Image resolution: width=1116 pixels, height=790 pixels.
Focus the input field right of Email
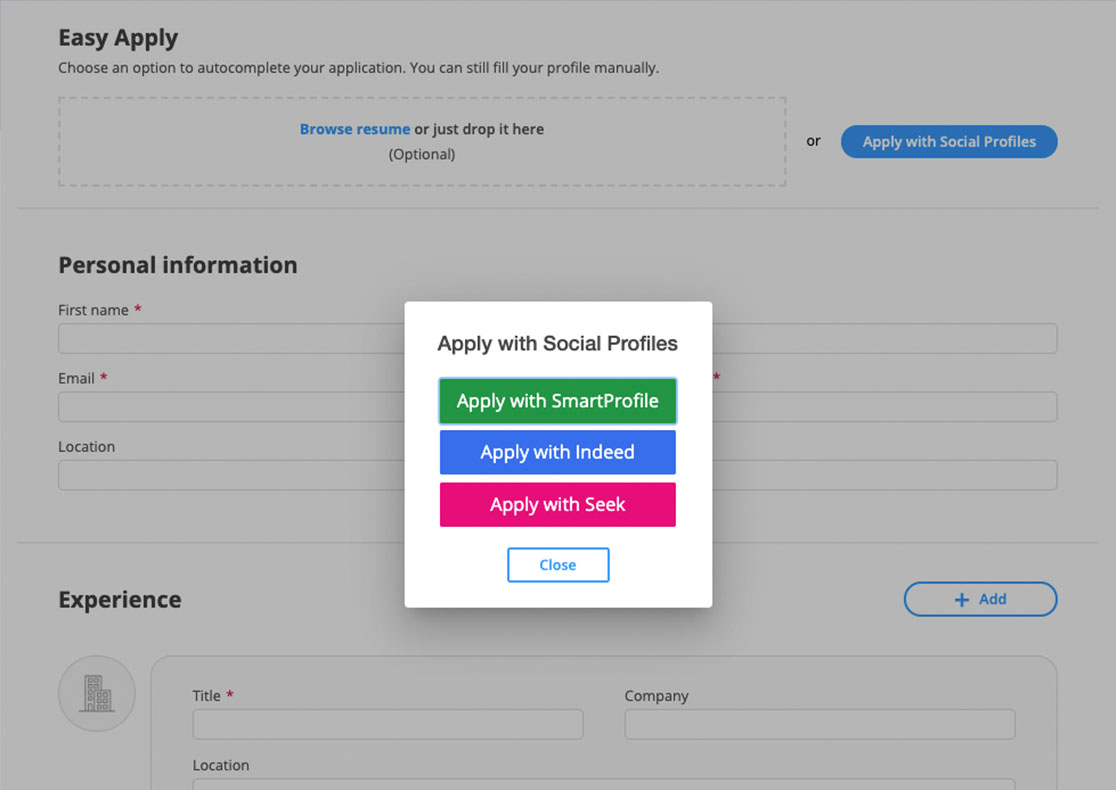(884, 407)
